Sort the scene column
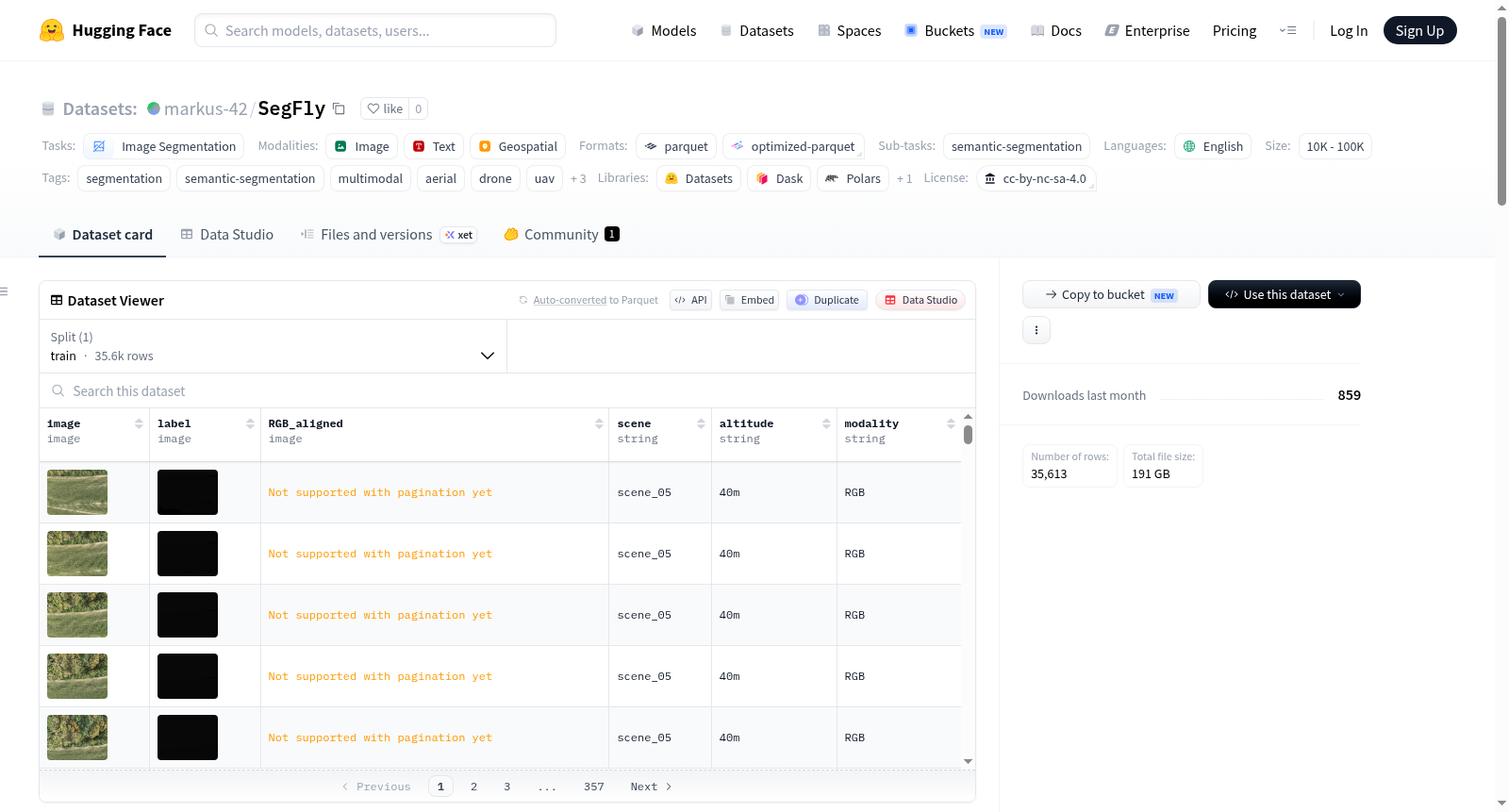This screenshot has height=812, width=1509. click(x=701, y=424)
